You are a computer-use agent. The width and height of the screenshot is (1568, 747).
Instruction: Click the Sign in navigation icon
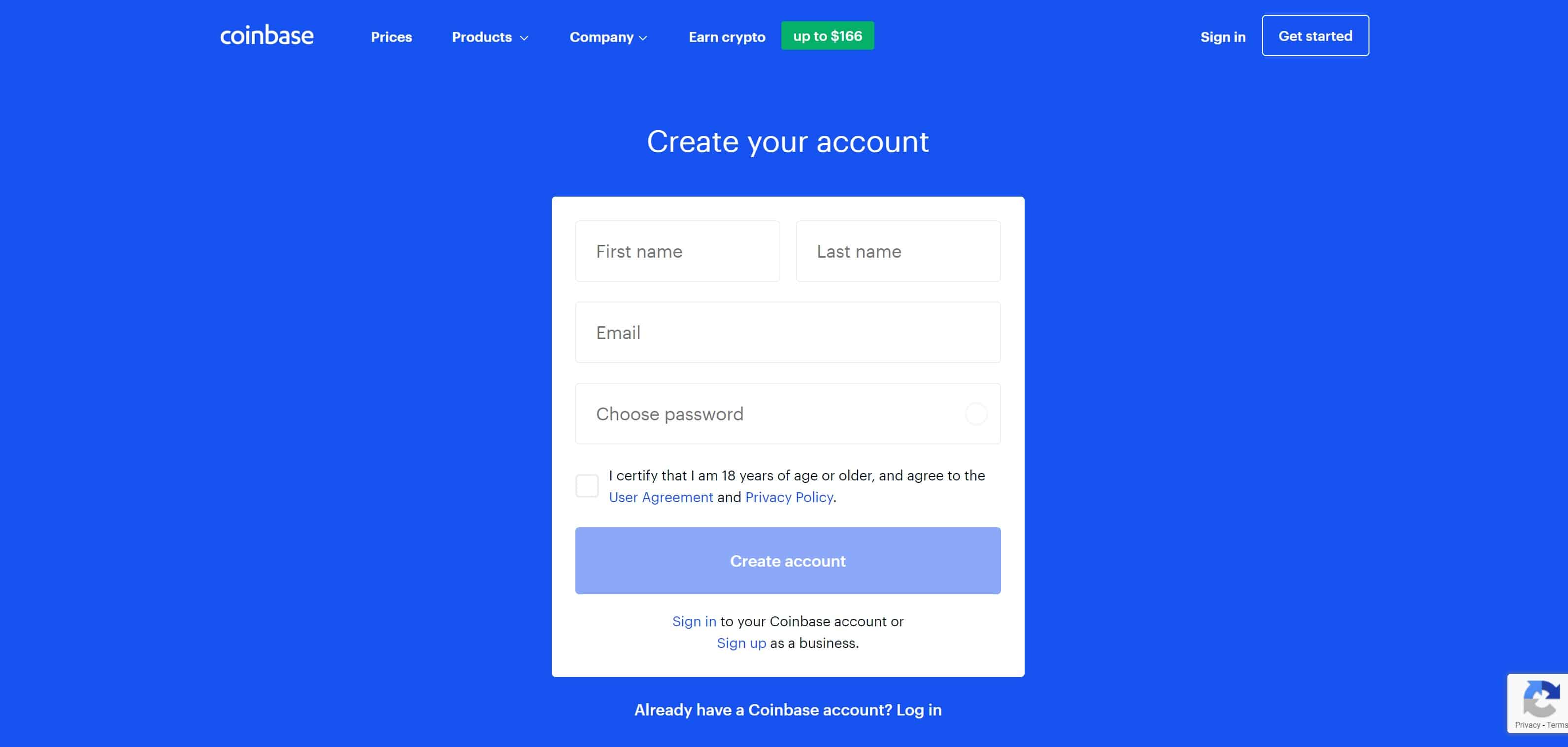[x=1222, y=36]
